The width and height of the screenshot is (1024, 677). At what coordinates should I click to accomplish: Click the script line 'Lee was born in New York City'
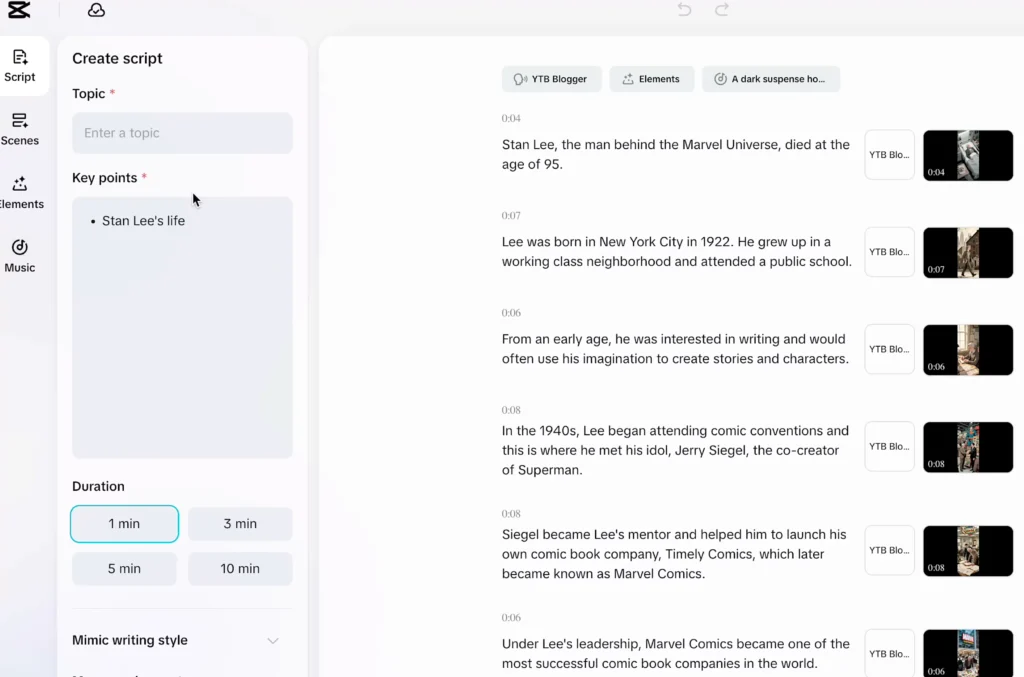tap(677, 252)
